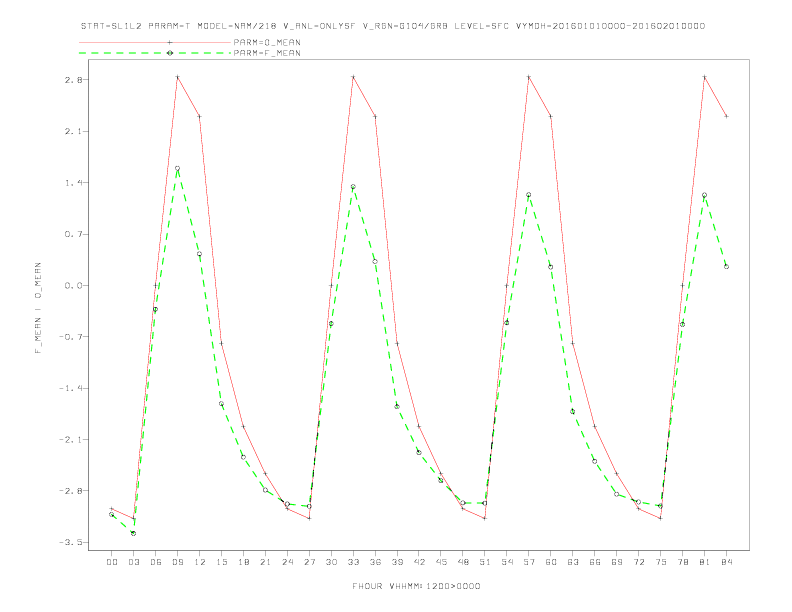Click x-axis forecast hour label 36
This screenshot has width=792, height=612.
coord(375,562)
